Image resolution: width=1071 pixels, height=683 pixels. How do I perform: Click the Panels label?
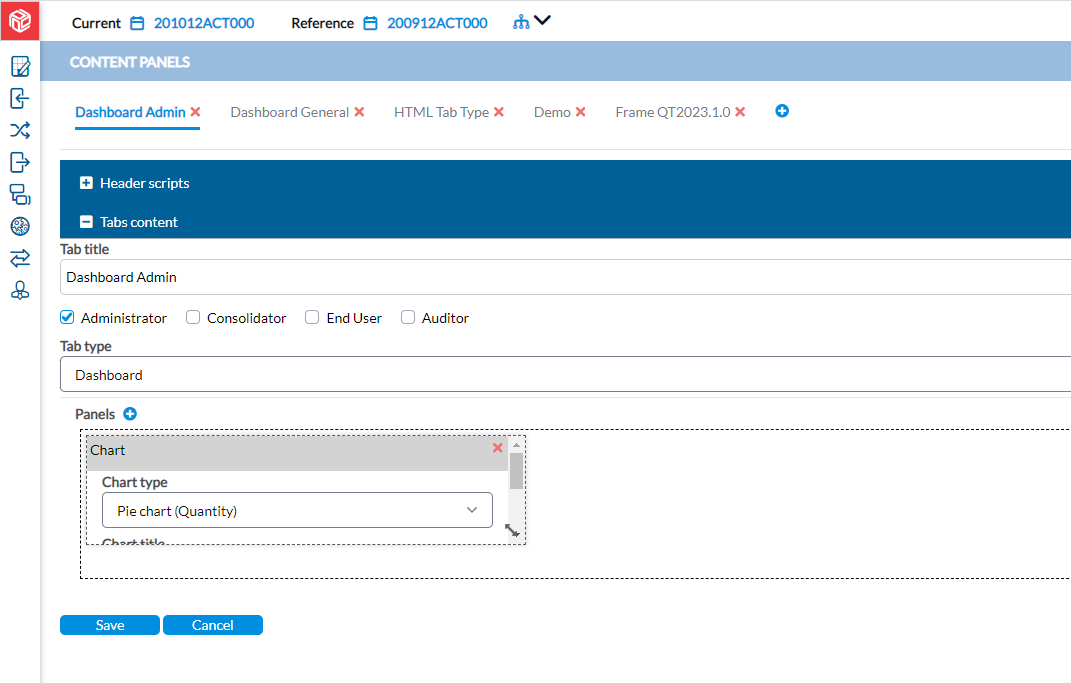(95, 414)
